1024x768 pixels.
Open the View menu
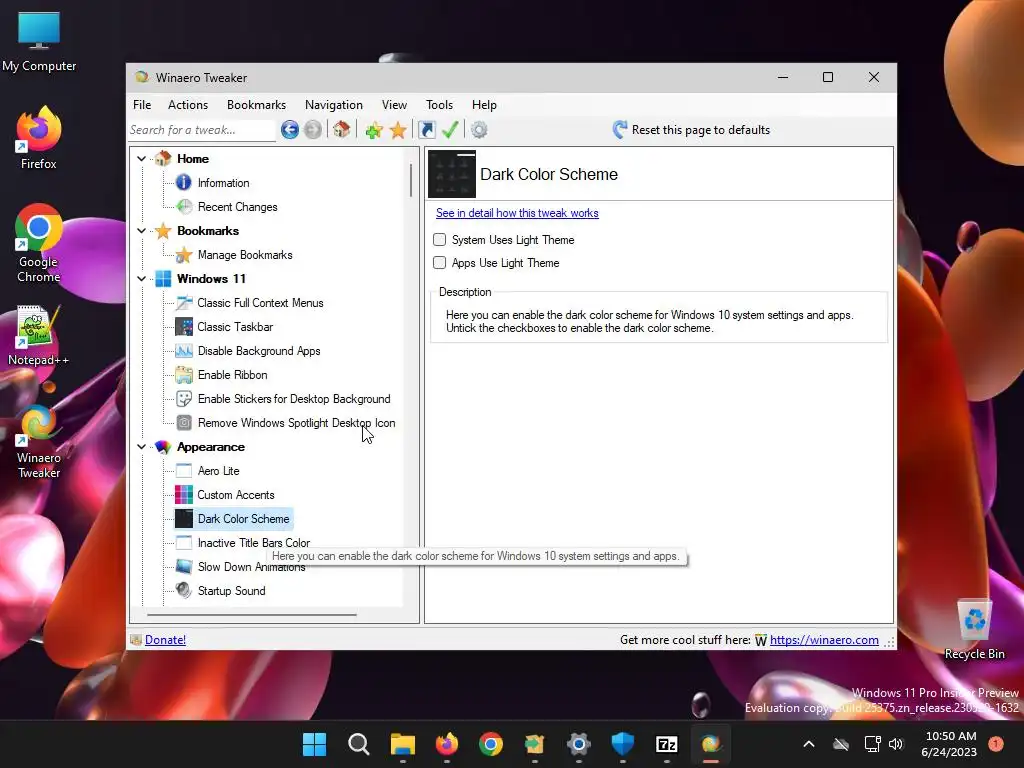[394, 104]
